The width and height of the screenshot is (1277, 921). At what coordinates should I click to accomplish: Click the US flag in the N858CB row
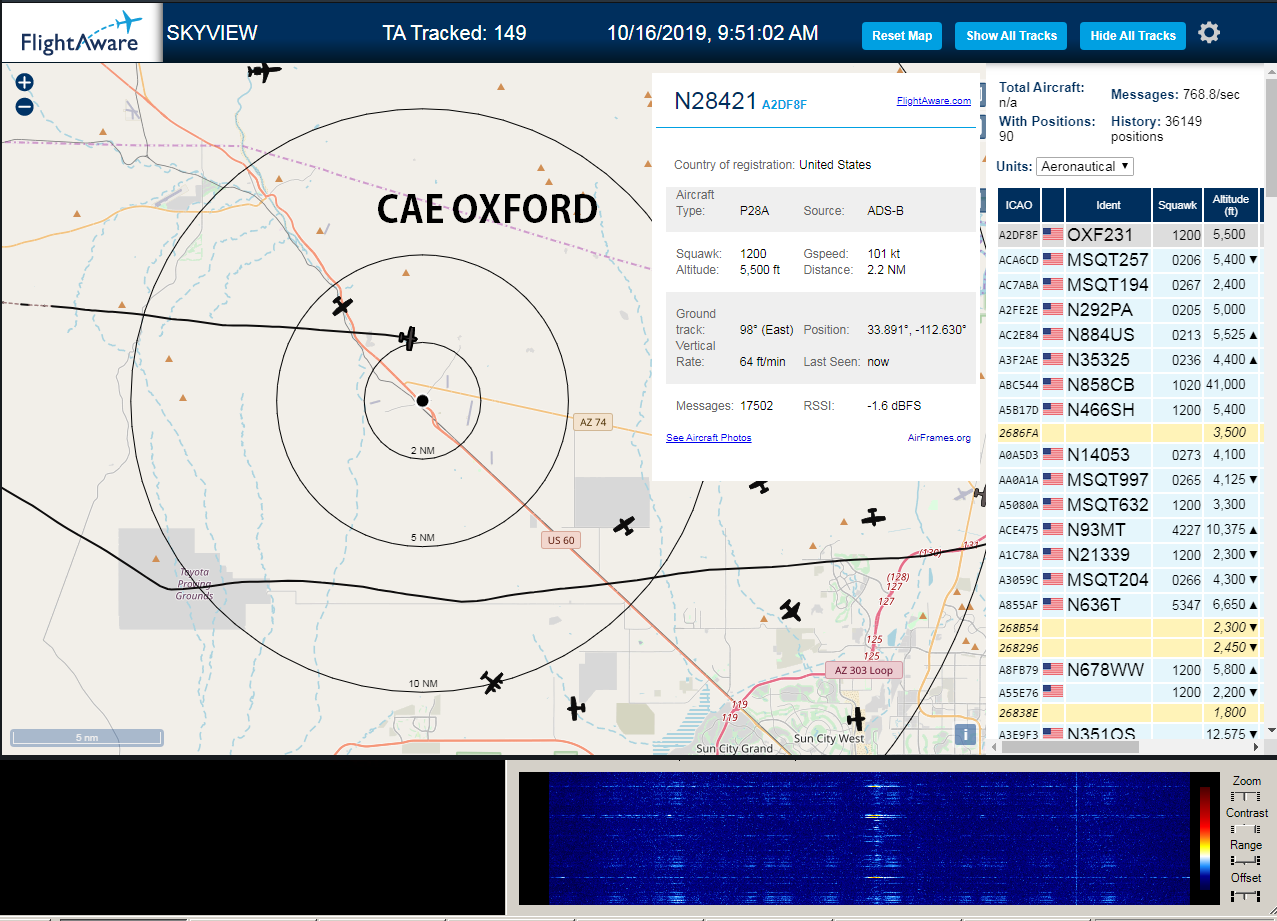click(x=1053, y=385)
